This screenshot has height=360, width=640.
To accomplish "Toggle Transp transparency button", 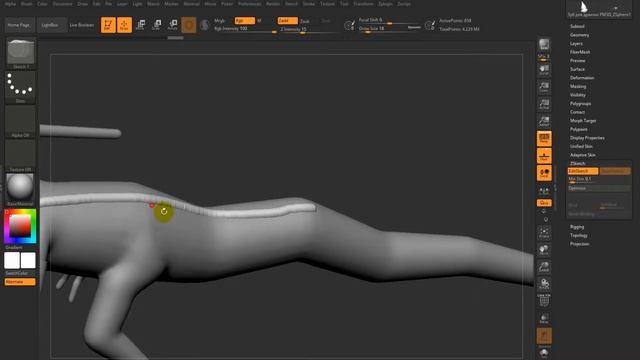I will tap(544, 318).
